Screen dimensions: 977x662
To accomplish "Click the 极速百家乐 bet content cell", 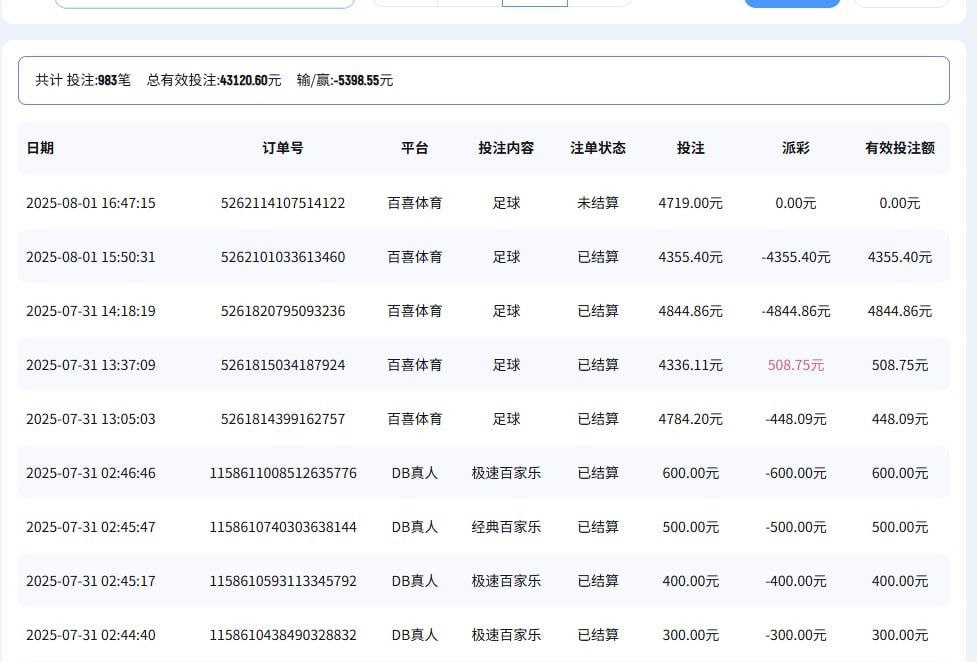I will 506,473.
